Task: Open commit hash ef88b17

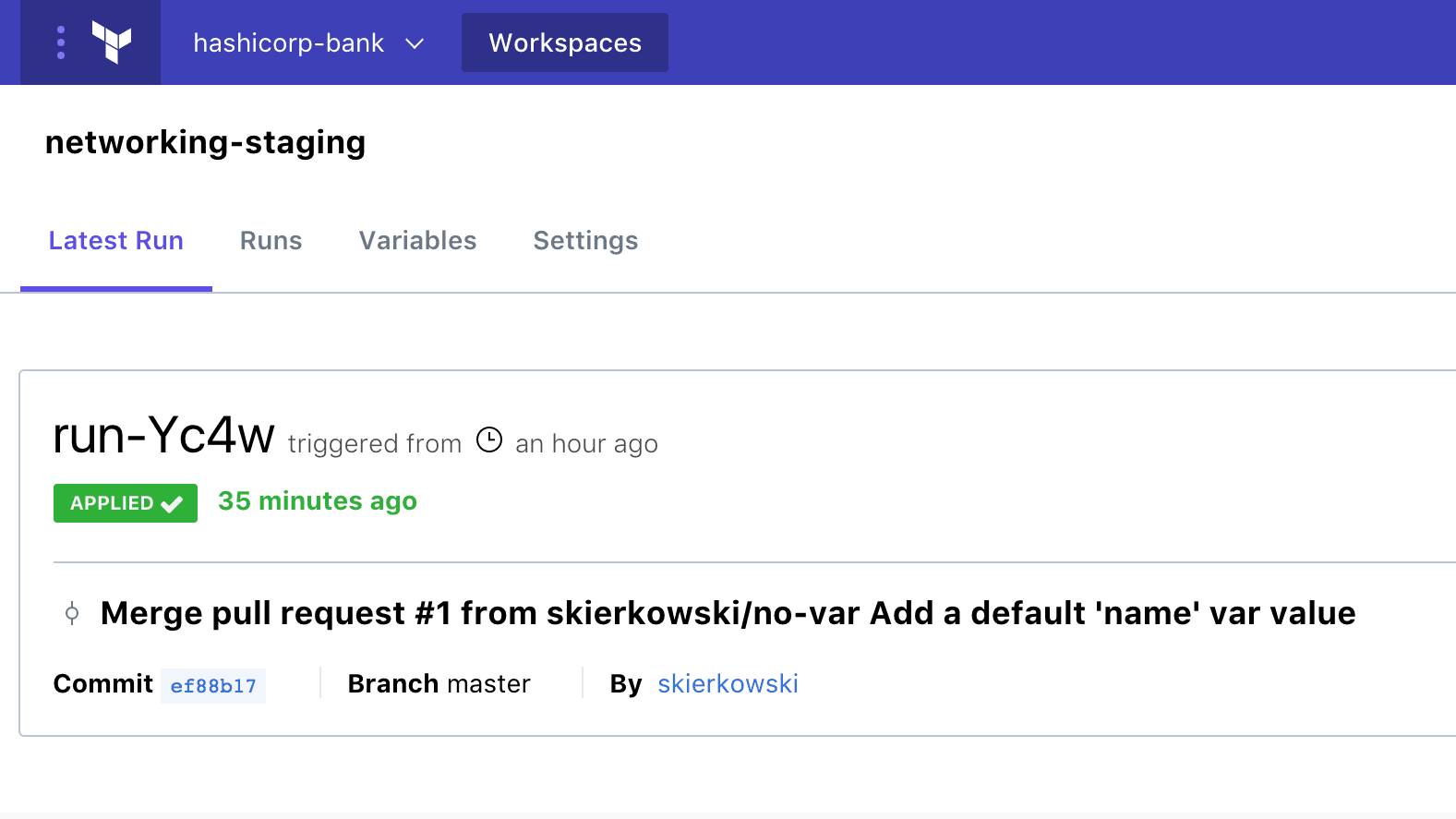Action: click(x=213, y=686)
